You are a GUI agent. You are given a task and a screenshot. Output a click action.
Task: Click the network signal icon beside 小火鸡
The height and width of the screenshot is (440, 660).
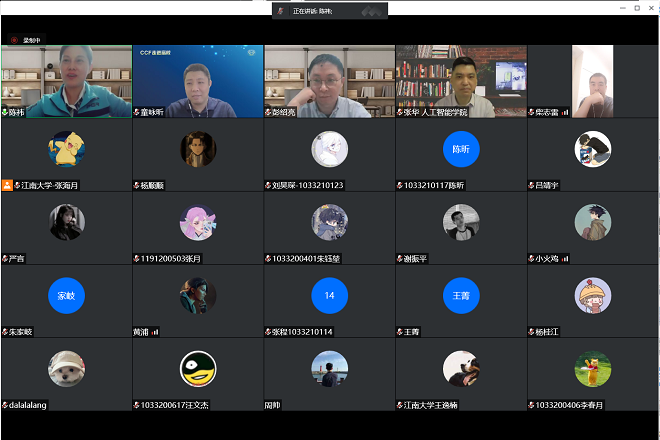[x=565, y=258]
